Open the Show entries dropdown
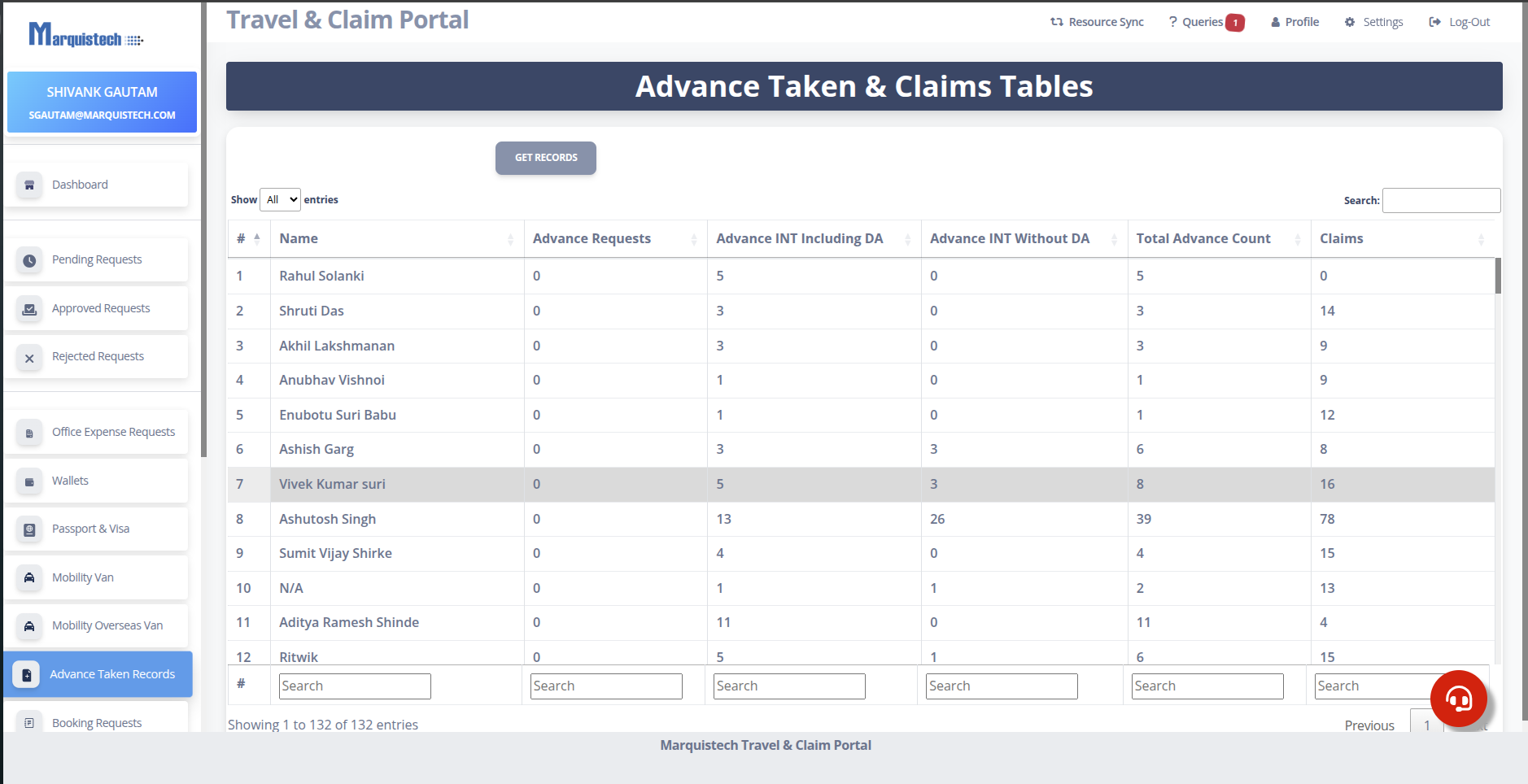The image size is (1528, 784). click(281, 199)
